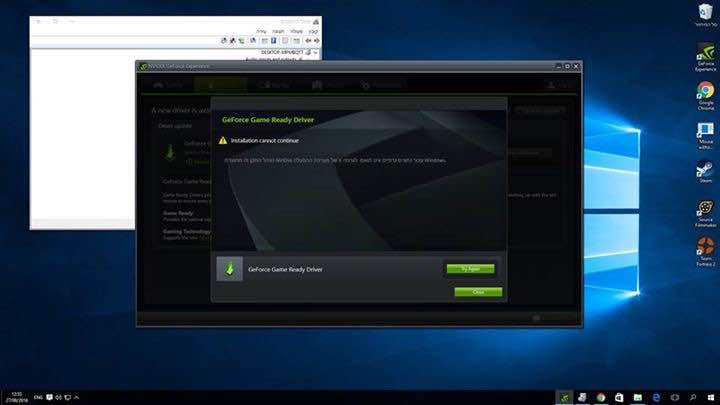The image size is (720, 405).
Task: Click the right-pointing arrow in Device Manager toolbar
Action: [x=316, y=41]
